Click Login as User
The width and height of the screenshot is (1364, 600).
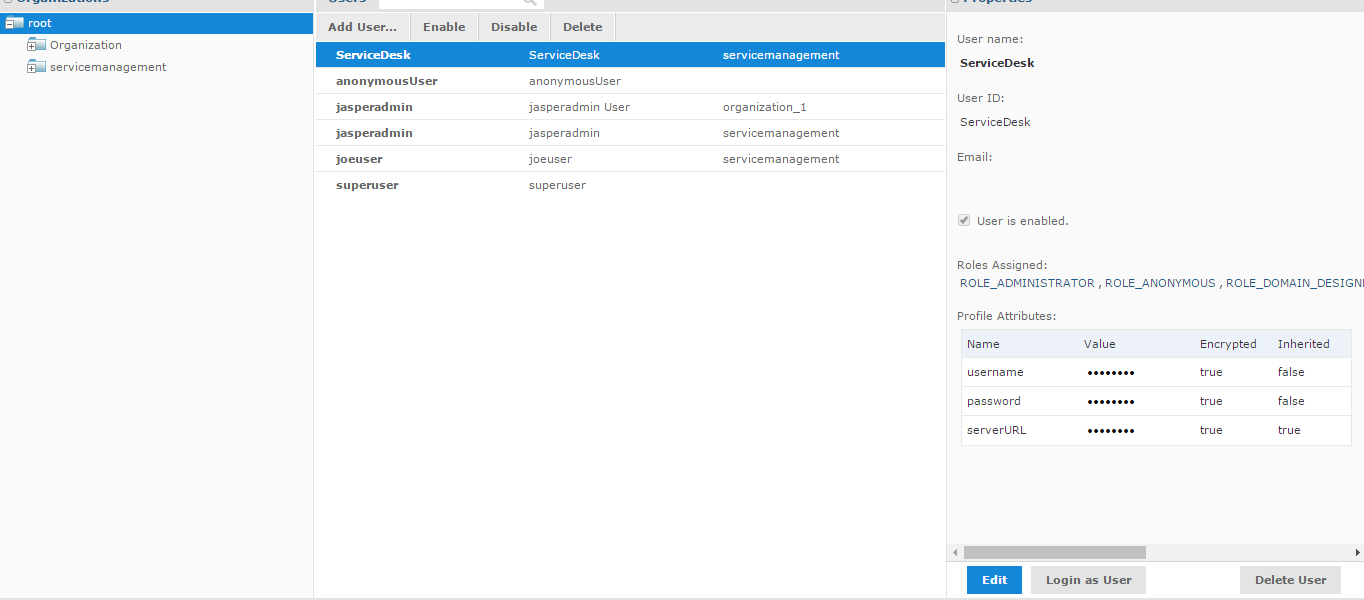coord(1088,579)
